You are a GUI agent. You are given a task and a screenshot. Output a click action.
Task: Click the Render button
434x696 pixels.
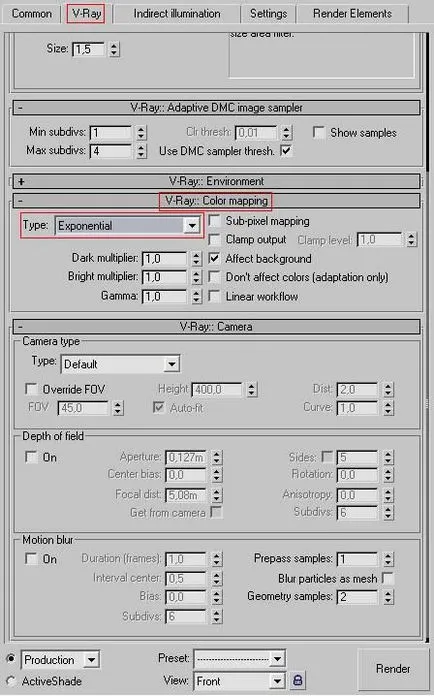pos(392,668)
